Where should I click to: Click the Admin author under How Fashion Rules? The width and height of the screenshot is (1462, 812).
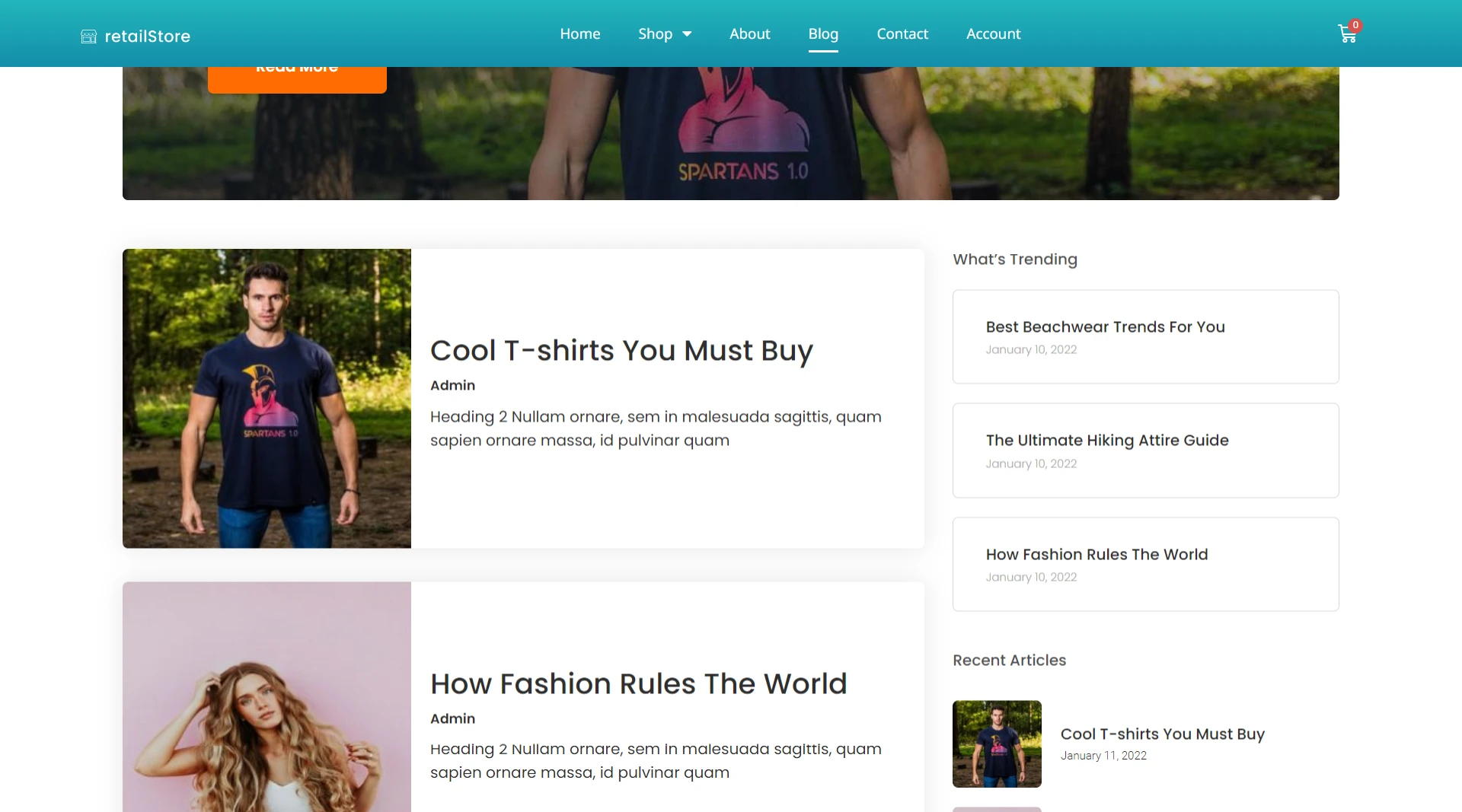[x=452, y=718]
